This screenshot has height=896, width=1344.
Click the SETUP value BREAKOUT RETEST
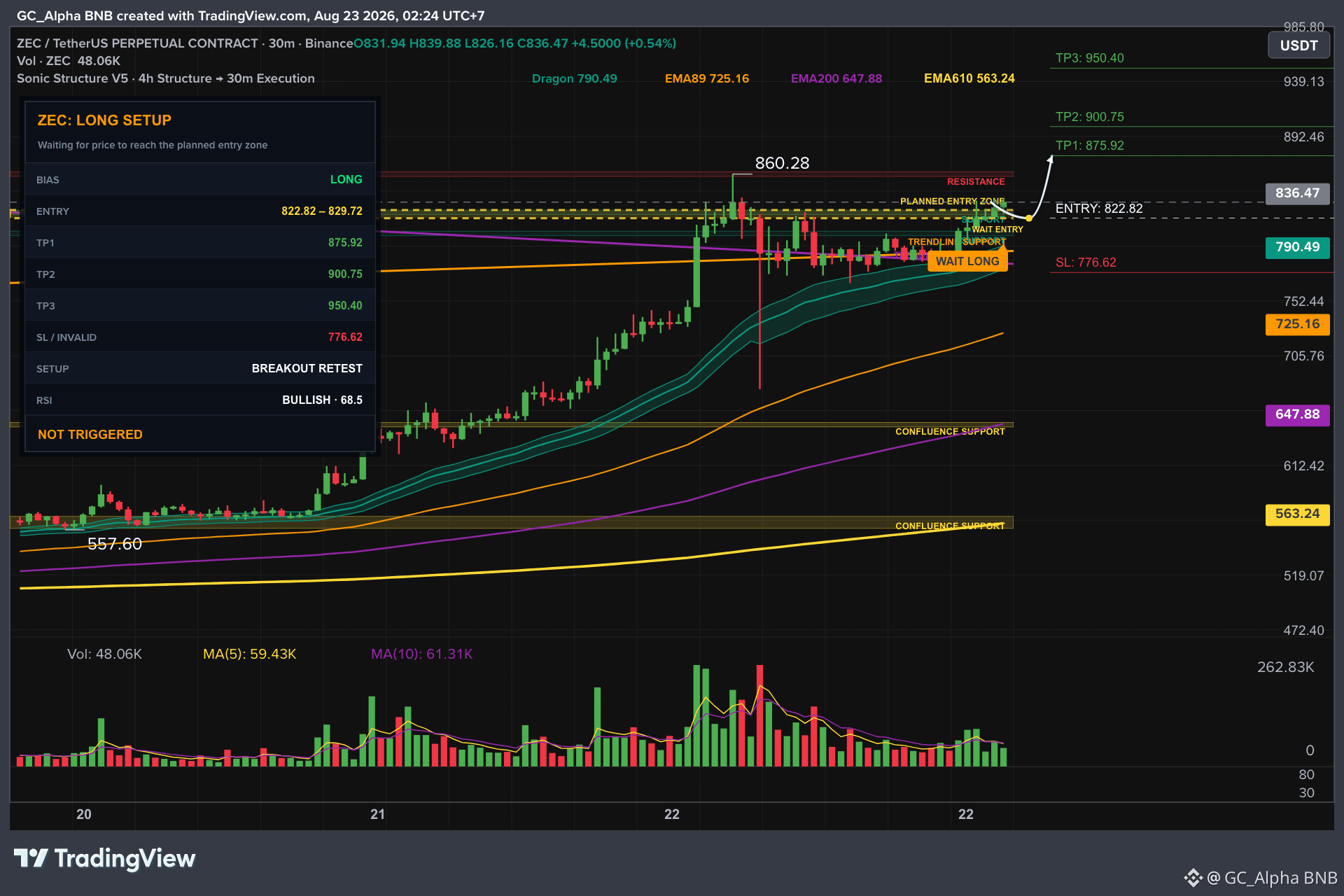307,369
